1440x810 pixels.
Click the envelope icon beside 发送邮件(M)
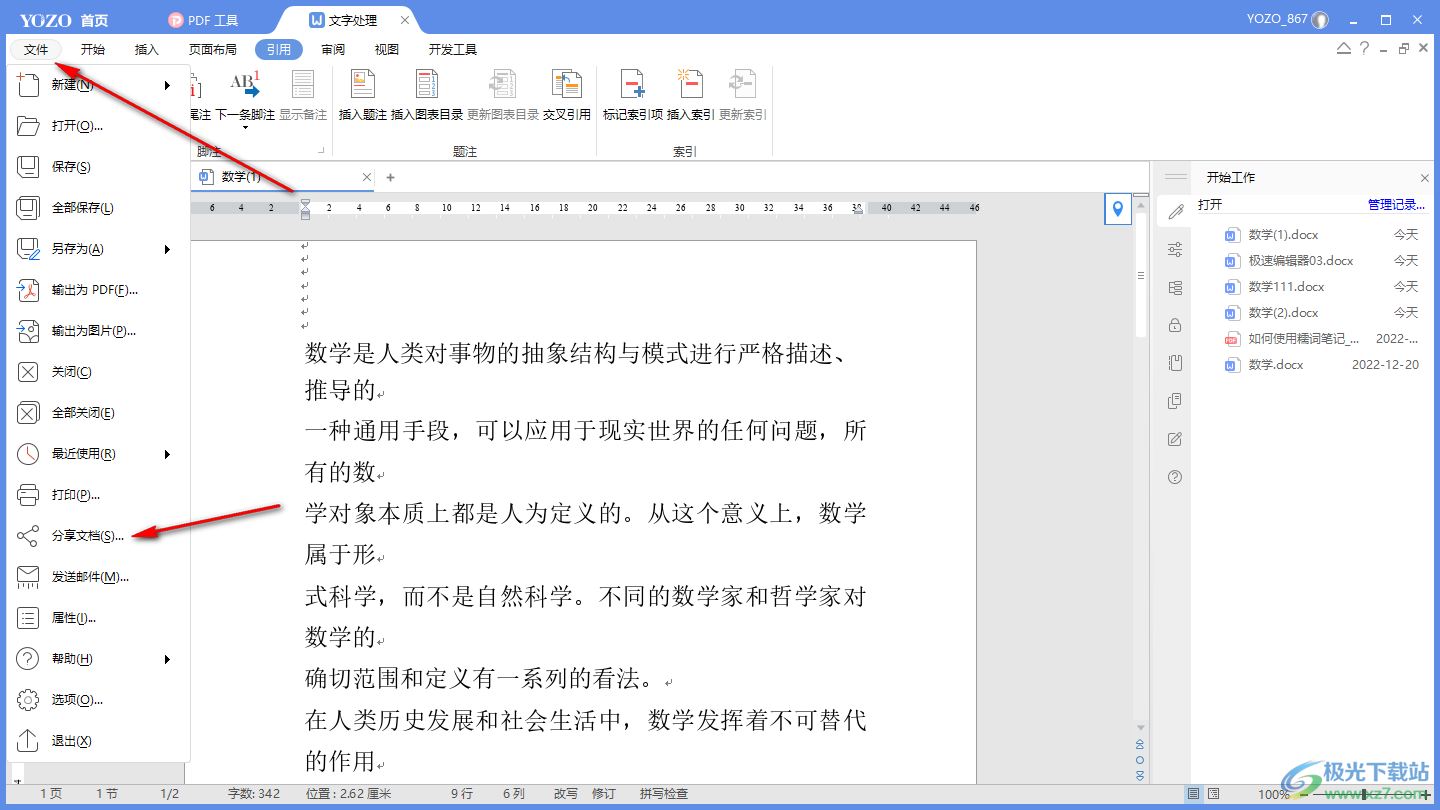point(28,577)
